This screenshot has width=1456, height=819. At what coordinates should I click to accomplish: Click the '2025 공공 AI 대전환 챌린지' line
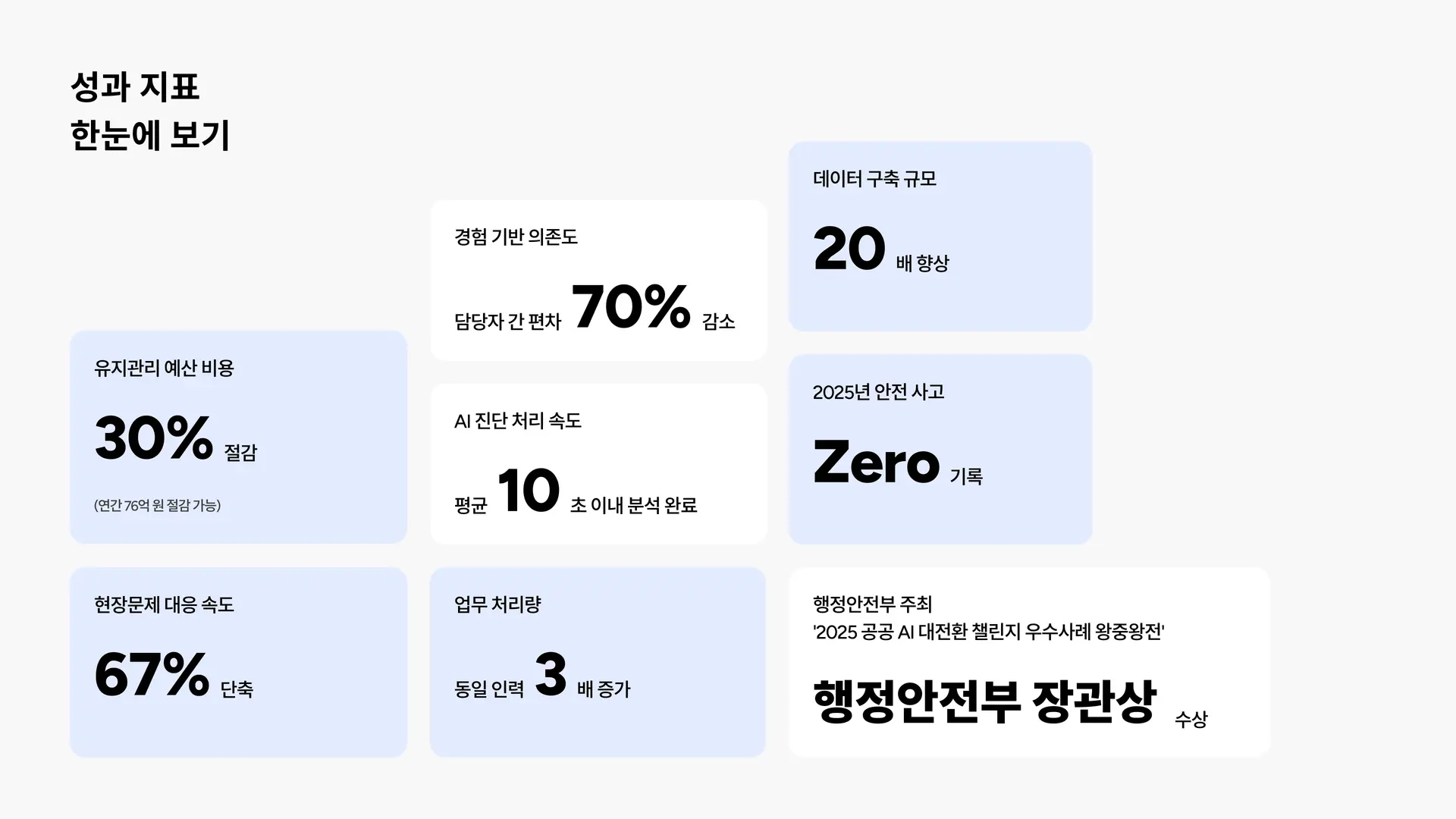[988, 632]
